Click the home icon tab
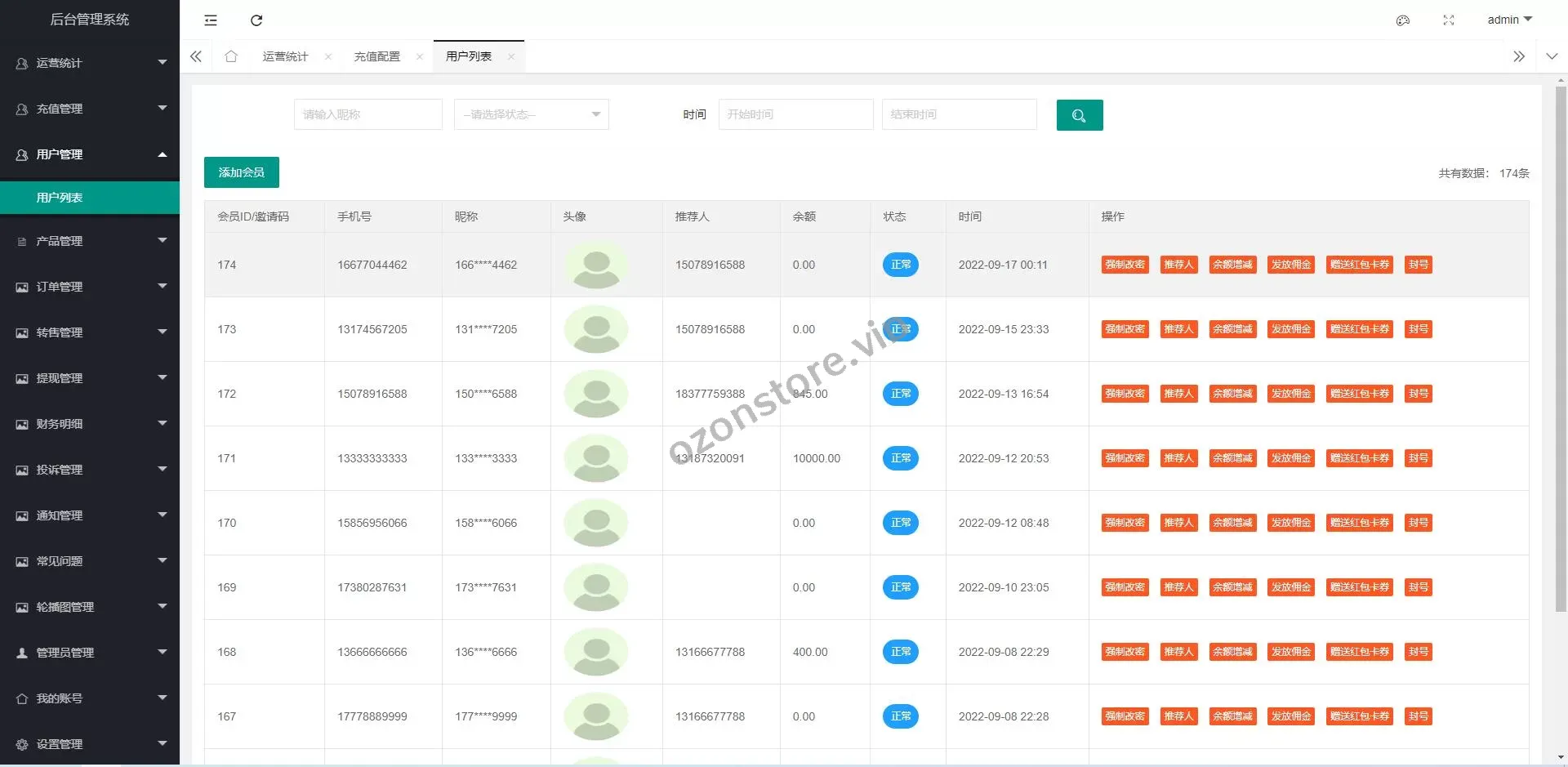1568x767 pixels. 231,56
